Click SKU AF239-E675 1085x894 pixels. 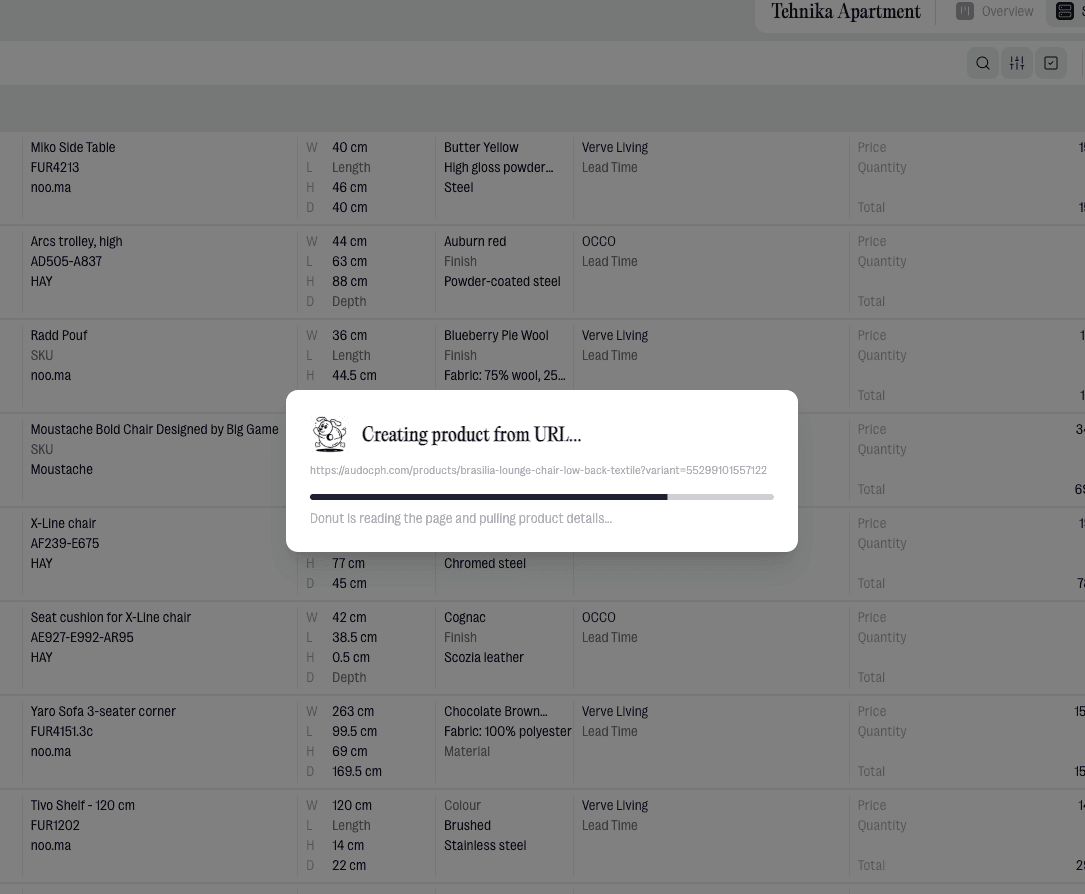64,544
